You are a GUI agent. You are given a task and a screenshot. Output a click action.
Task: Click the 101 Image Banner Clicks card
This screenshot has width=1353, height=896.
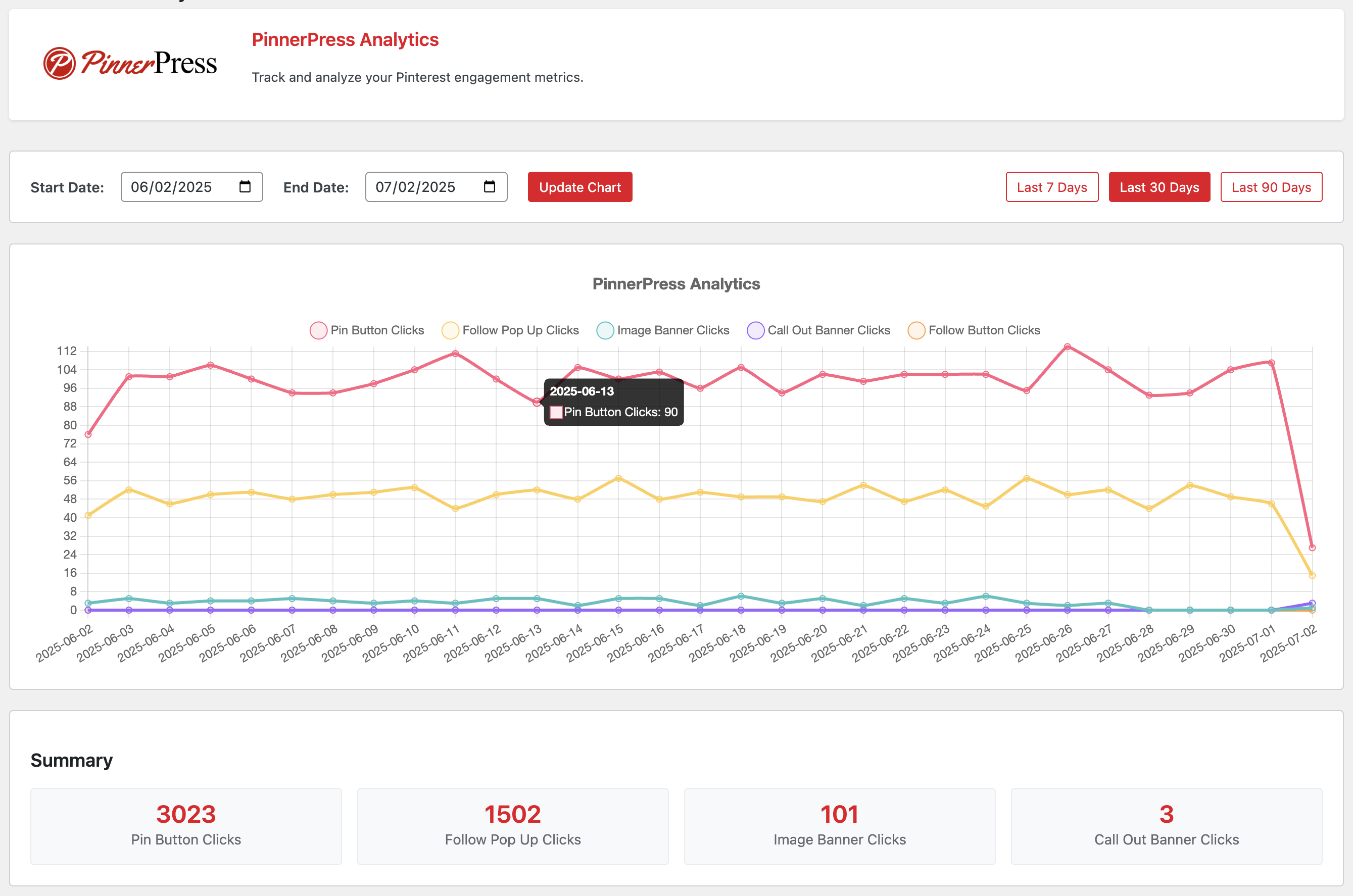click(x=839, y=826)
